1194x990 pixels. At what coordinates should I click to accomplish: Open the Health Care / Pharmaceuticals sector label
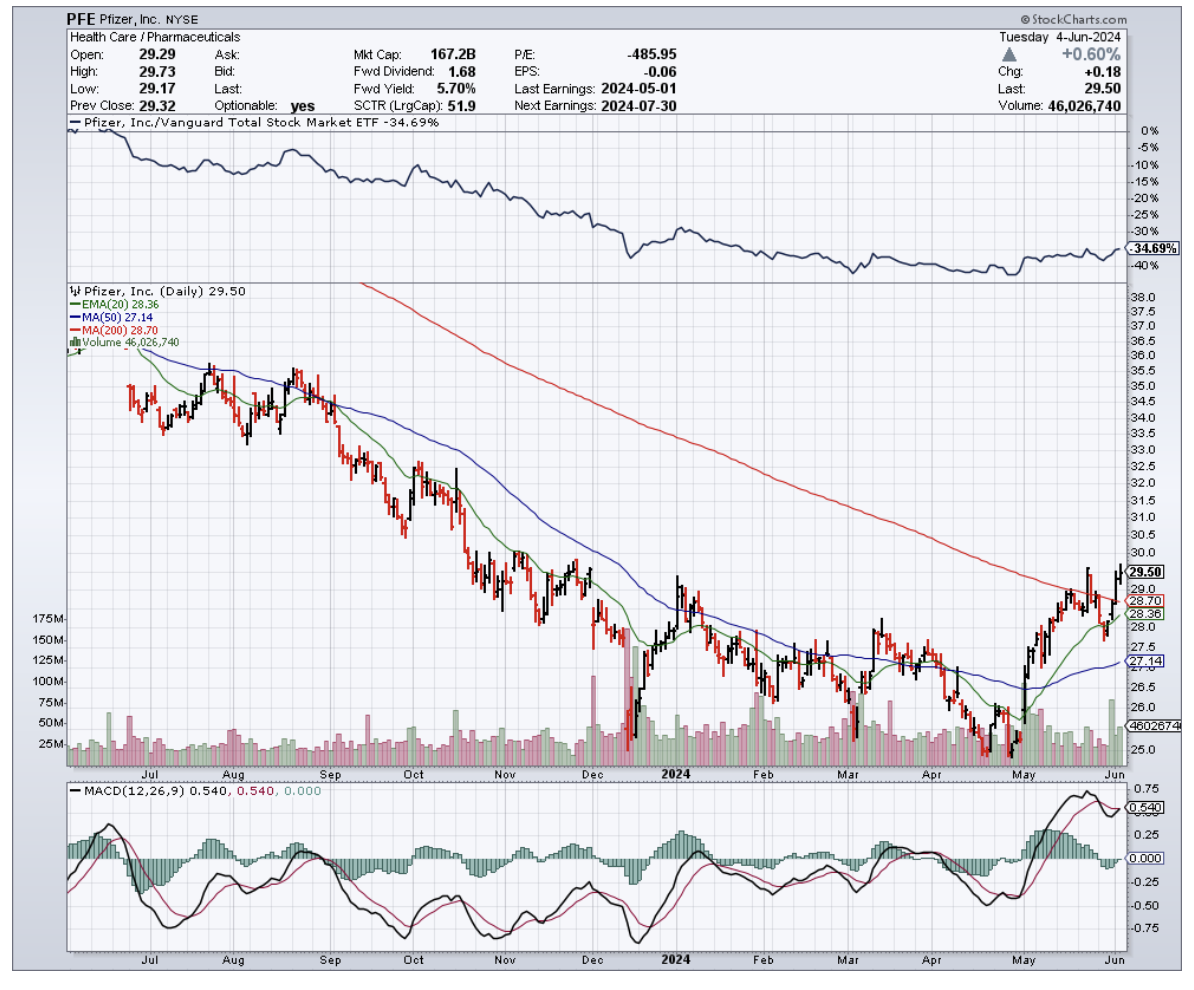point(155,37)
